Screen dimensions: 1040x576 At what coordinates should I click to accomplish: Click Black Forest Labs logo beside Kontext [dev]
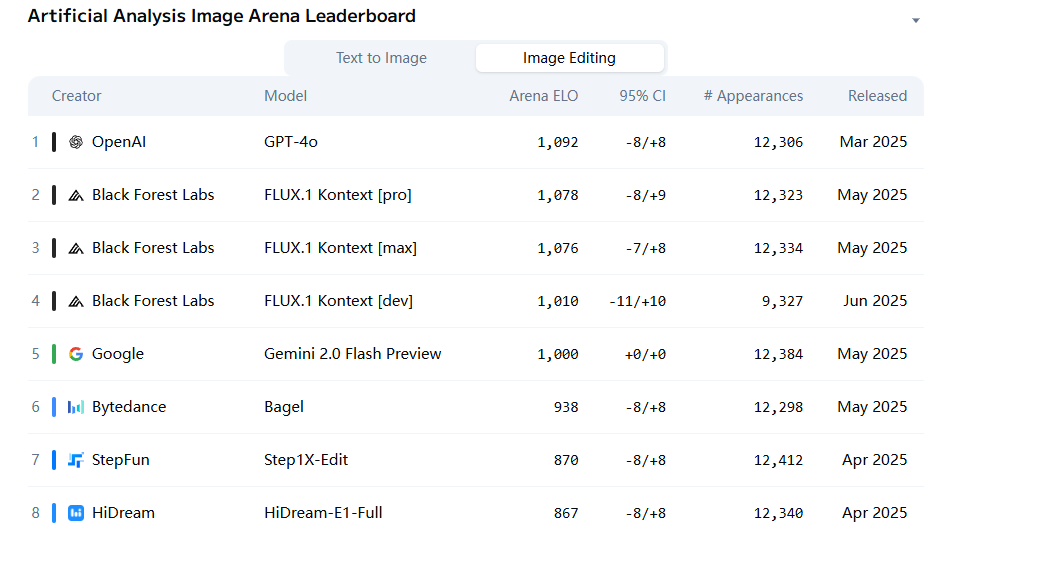pos(76,301)
